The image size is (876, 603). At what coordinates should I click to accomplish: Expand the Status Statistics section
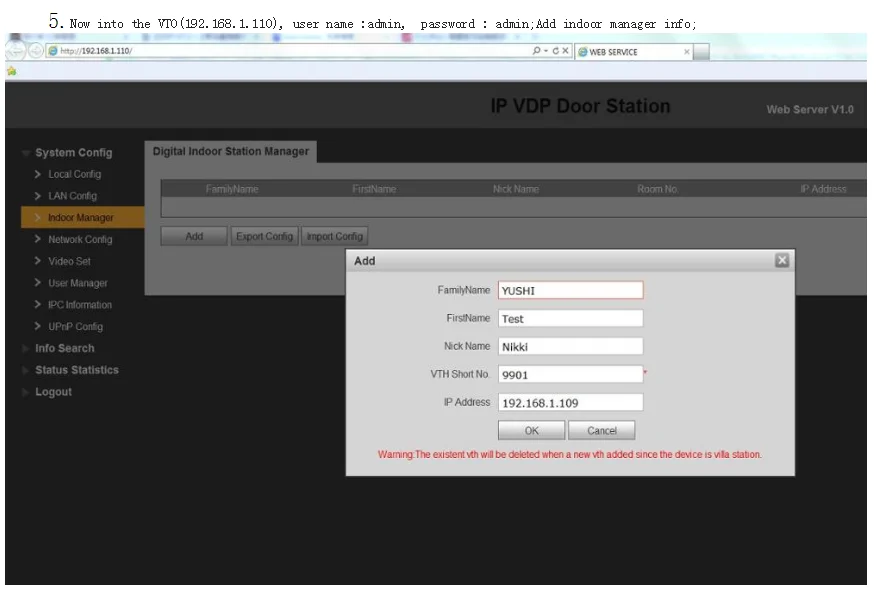[77, 370]
